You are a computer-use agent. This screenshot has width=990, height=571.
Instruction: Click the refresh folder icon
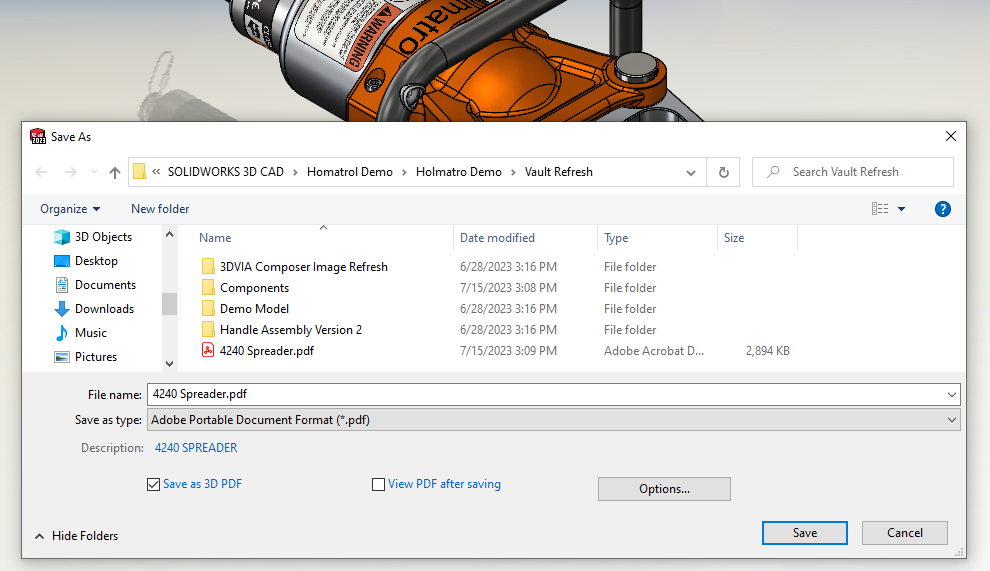tap(723, 172)
